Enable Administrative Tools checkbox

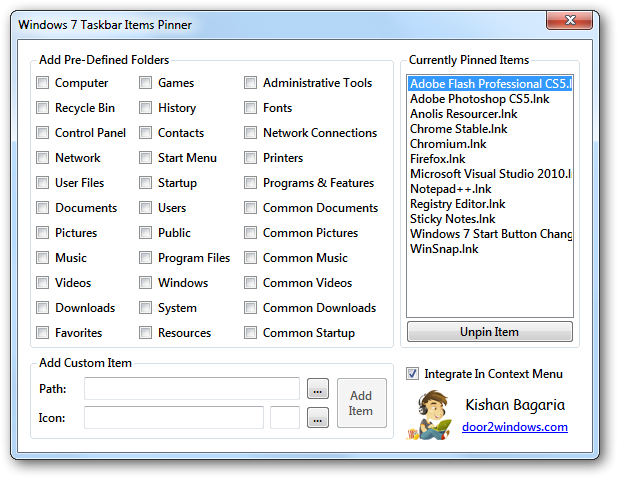[x=250, y=83]
